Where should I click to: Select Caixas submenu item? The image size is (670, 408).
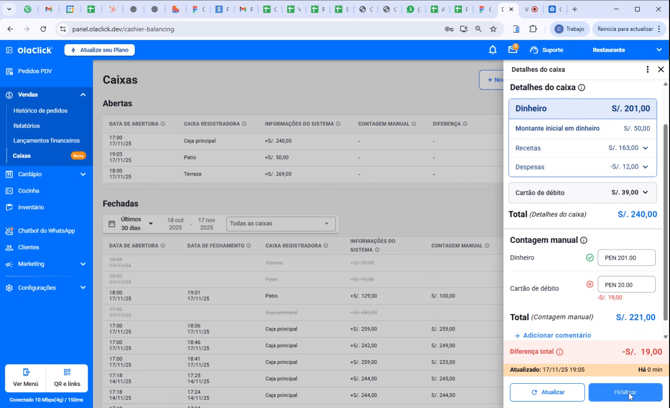21,156
